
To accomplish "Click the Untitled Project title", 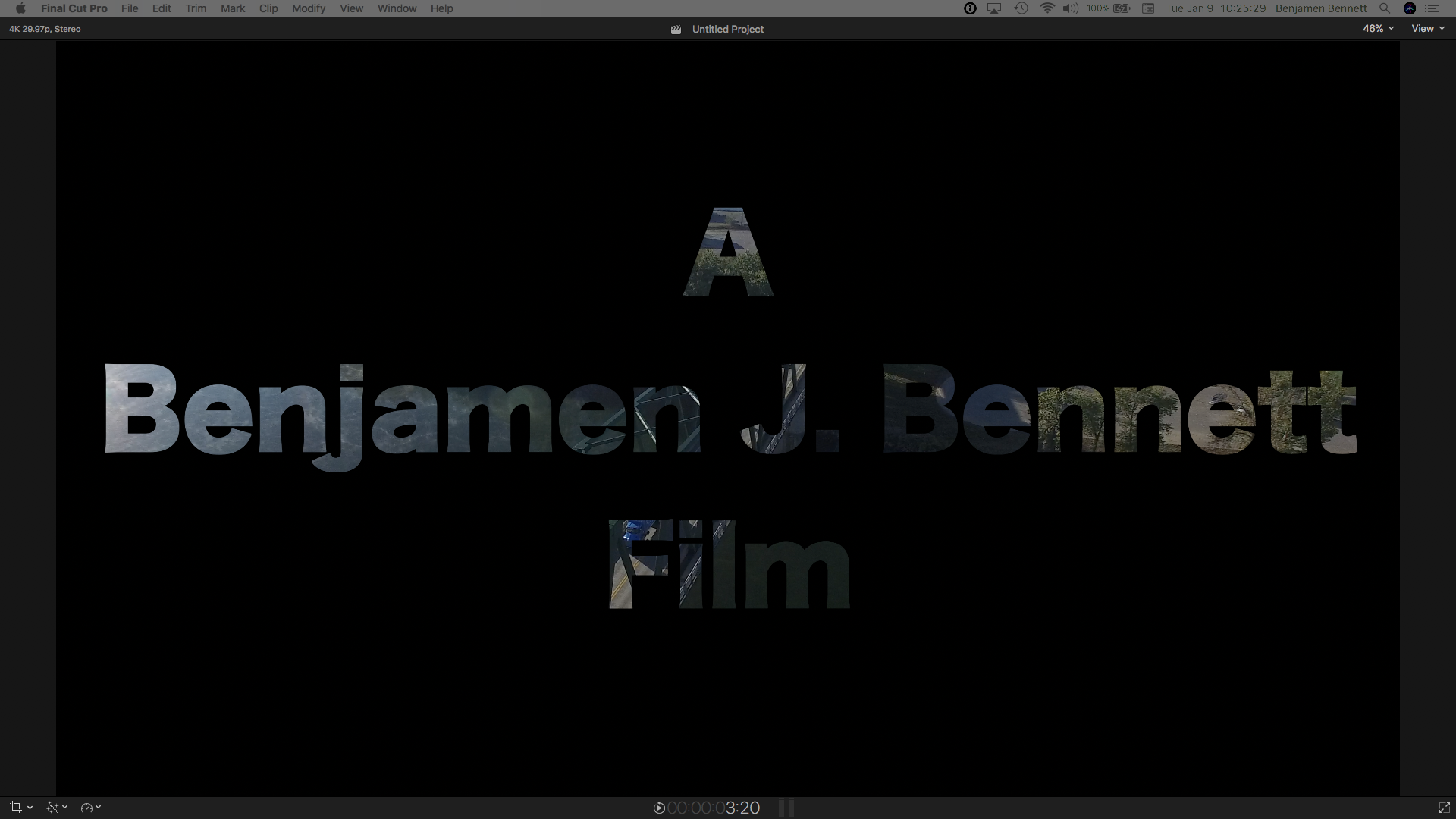I will pos(727,29).
